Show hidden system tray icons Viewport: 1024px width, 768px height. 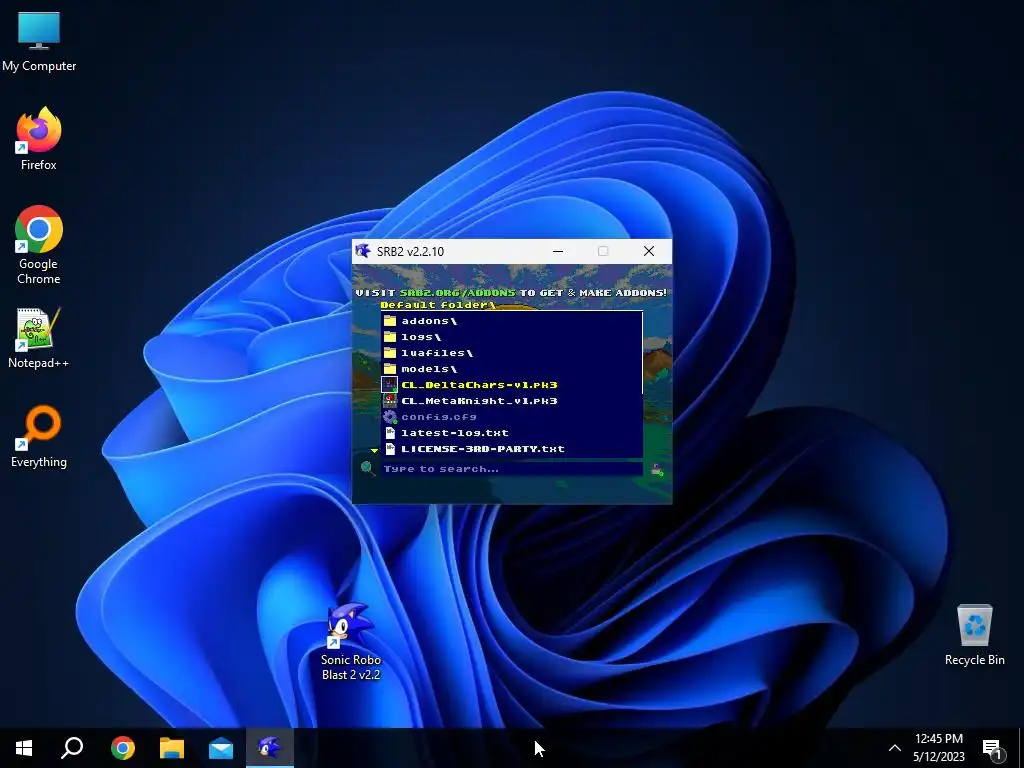pyautogui.click(x=895, y=748)
